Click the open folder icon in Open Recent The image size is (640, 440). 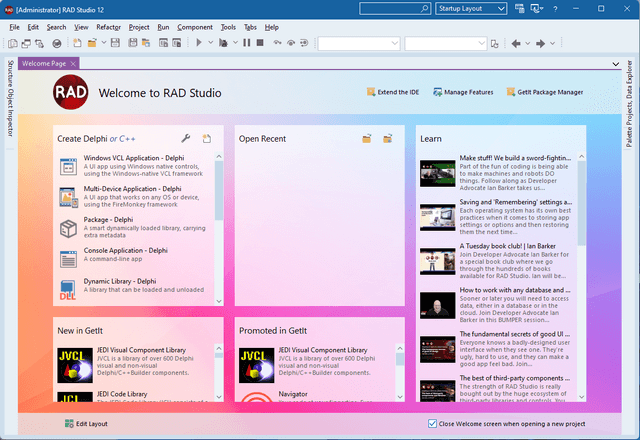(x=367, y=139)
